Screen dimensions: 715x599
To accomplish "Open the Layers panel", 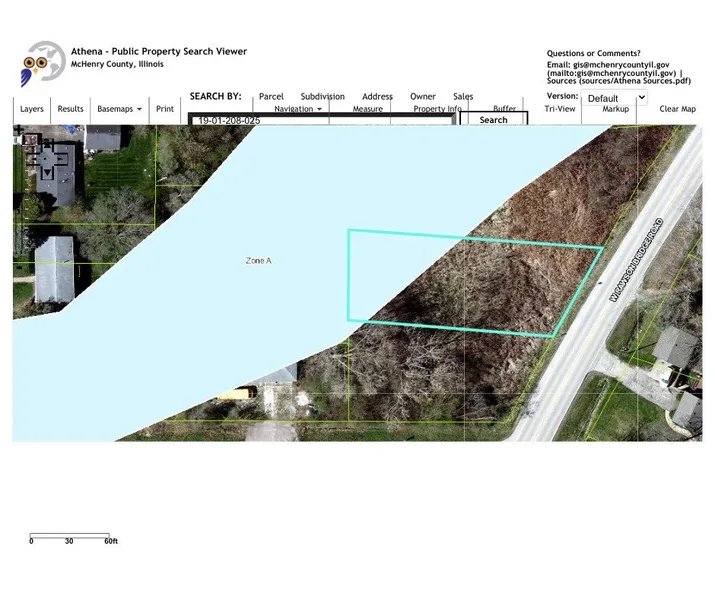I will pyautogui.click(x=32, y=109).
